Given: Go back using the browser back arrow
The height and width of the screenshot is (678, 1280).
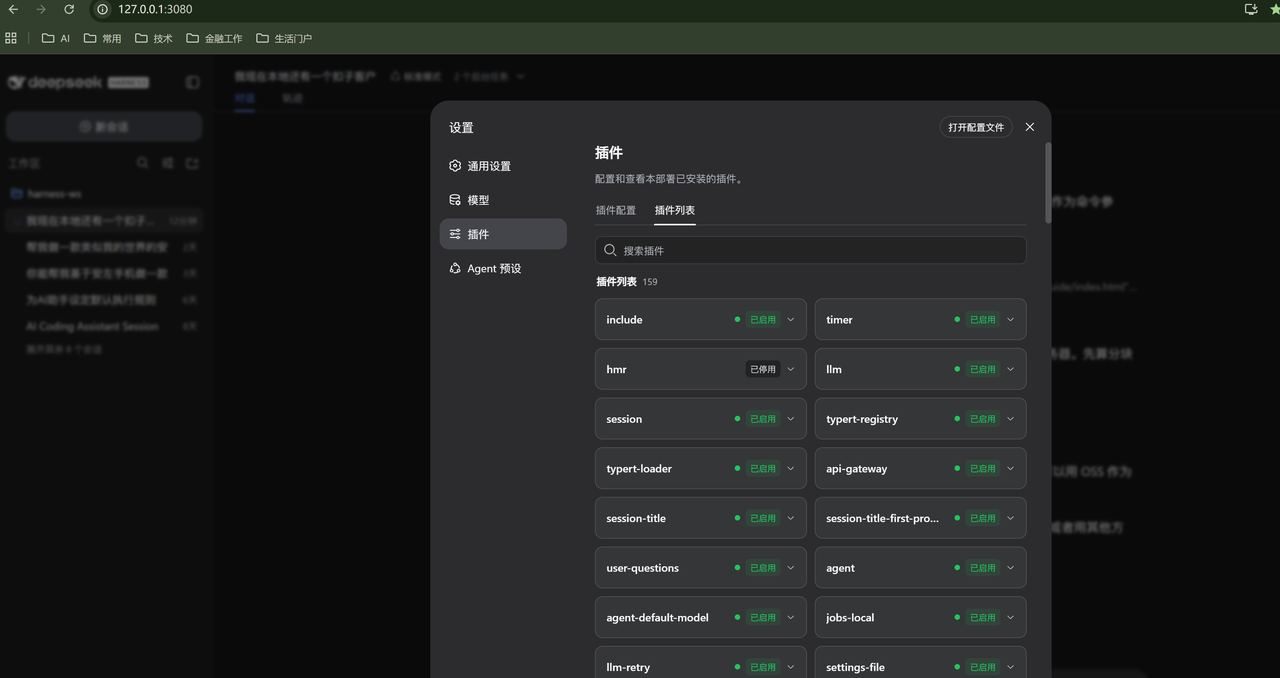Looking at the screenshot, I should pyautogui.click(x=13, y=9).
